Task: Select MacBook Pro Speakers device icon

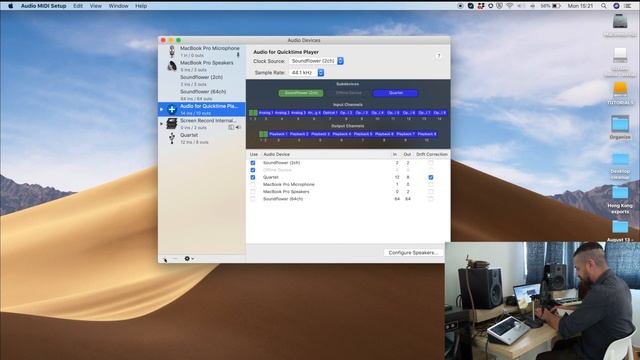Action: [172, 66]
